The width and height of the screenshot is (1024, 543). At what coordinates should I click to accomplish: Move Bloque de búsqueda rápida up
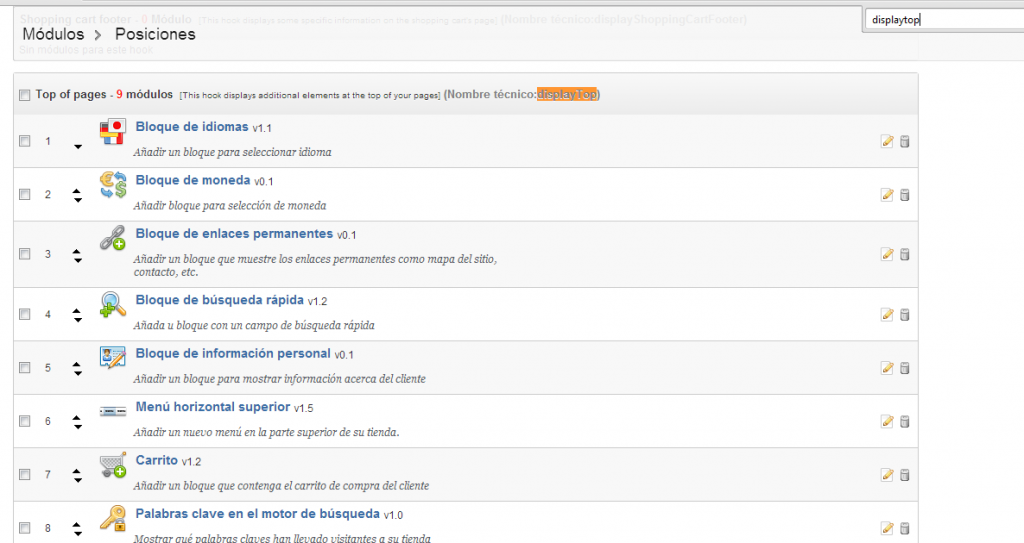pos(78,311)
